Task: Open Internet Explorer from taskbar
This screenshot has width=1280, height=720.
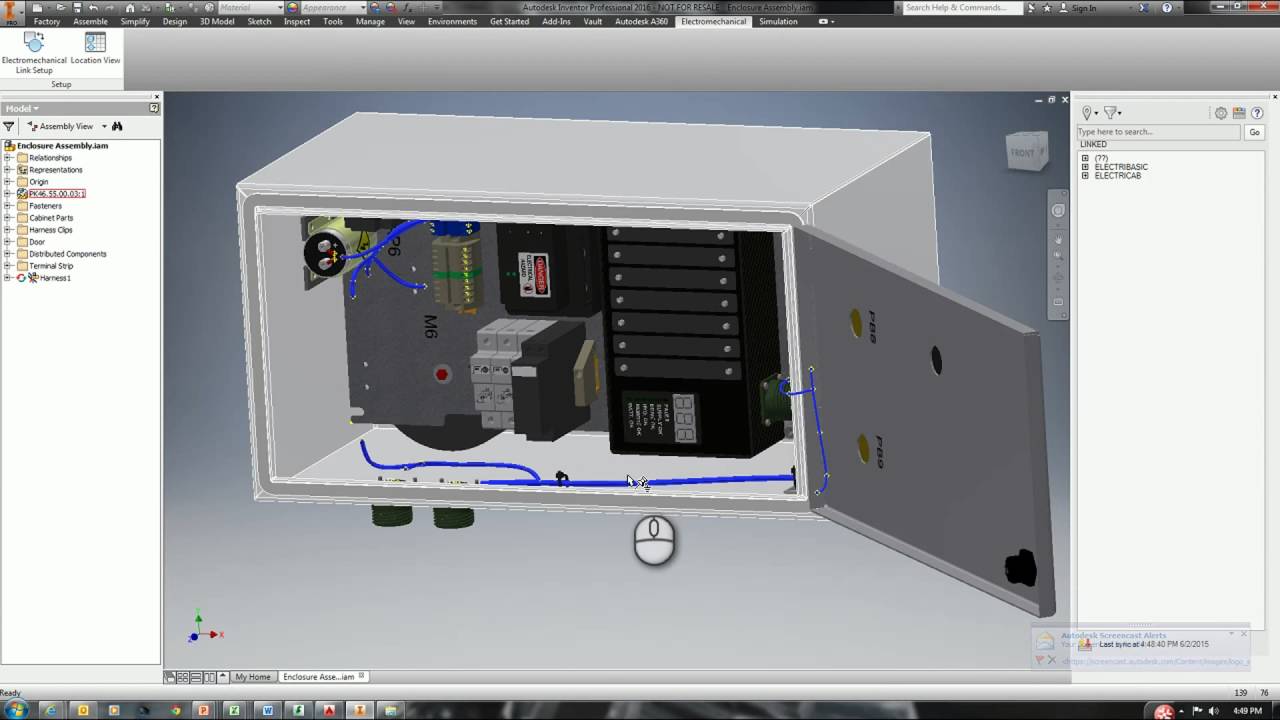Action: (51, 711)
